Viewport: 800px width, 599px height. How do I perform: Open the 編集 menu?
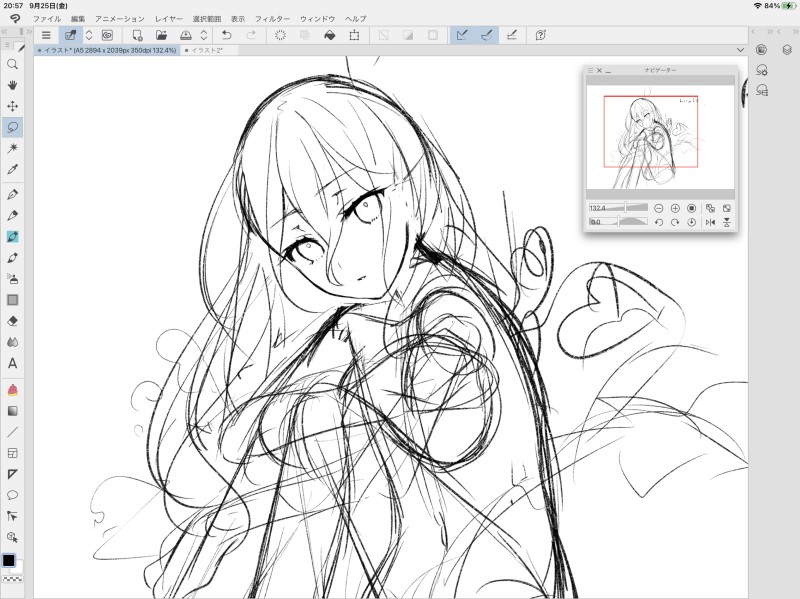click(78, 19)
